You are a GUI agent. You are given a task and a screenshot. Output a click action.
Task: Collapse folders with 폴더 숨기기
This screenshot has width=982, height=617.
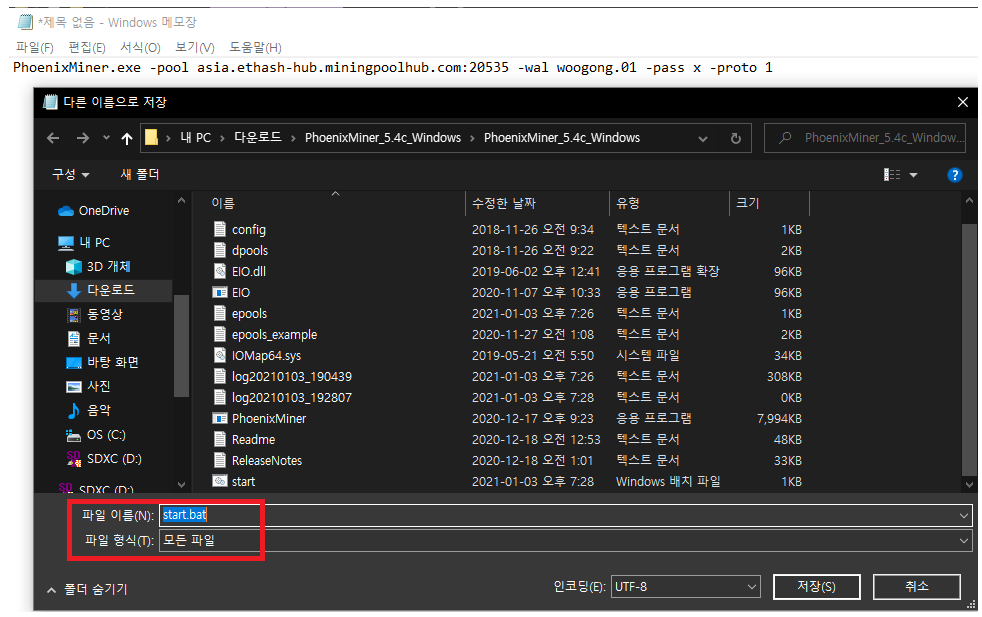tap(86, 589)
